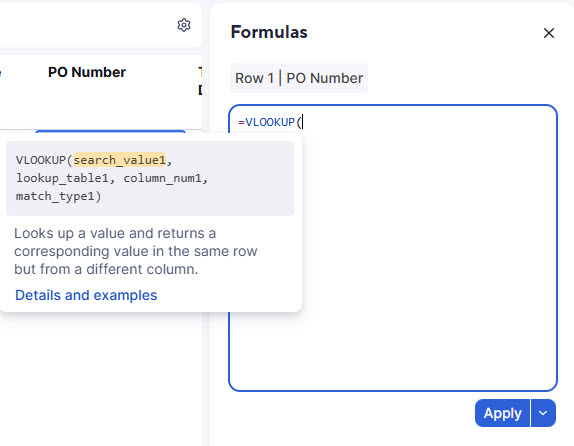Open the settings gear icon
This screenshot has width=574, height=446.
coord(184,25)
